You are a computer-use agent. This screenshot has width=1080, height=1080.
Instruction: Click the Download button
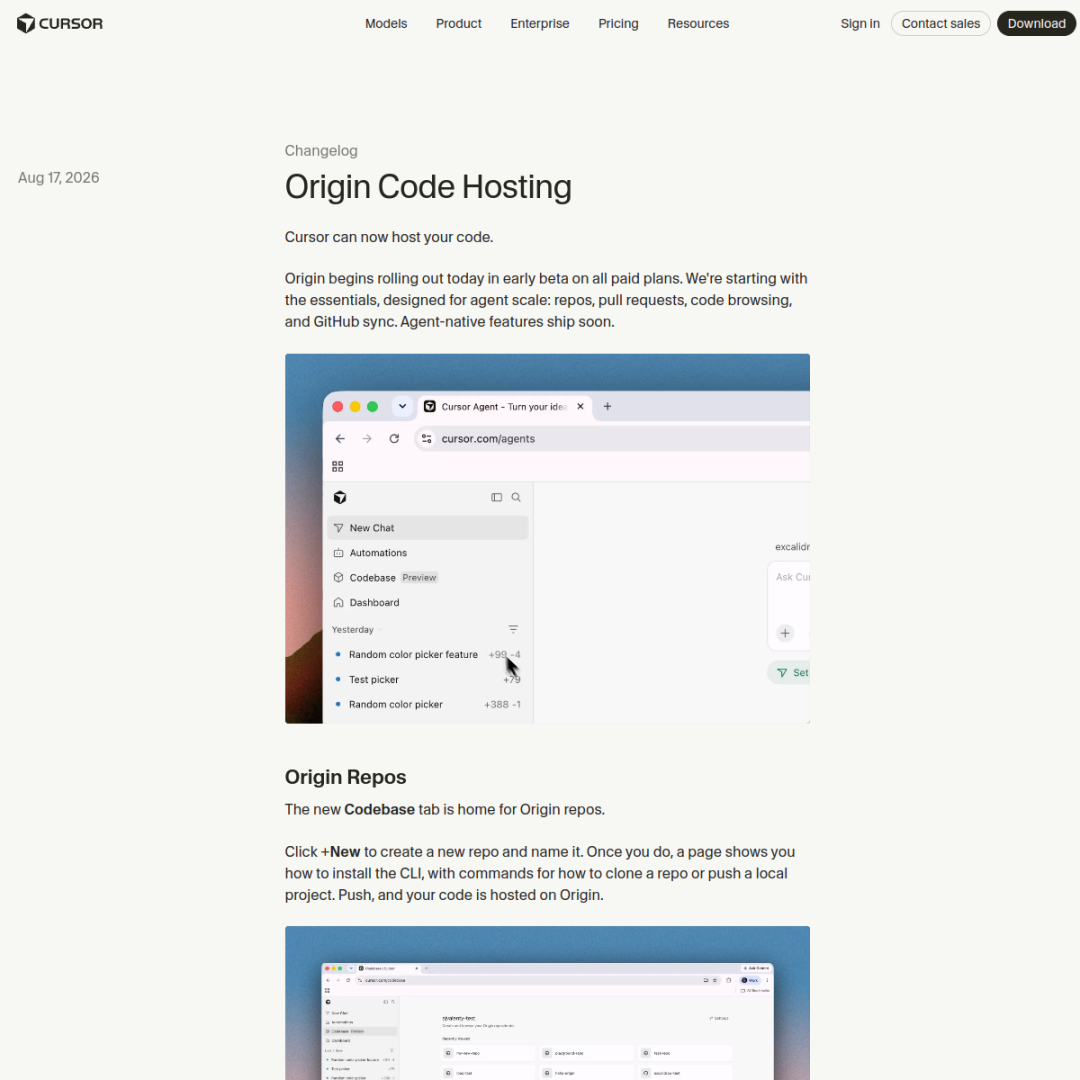(1037, 23)
